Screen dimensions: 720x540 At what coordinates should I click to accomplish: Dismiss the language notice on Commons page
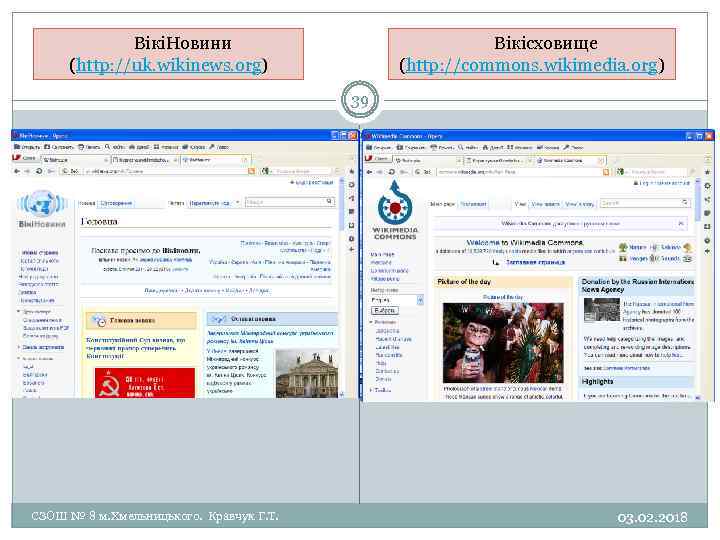(x=681, y=223)
